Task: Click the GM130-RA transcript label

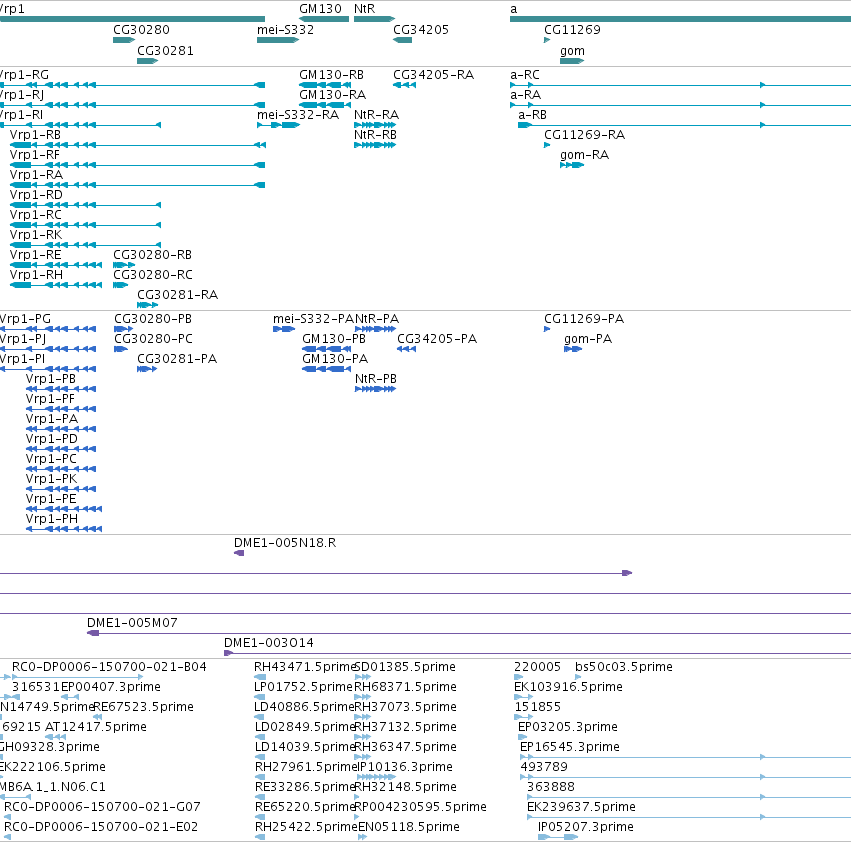Action: (333, 95)
